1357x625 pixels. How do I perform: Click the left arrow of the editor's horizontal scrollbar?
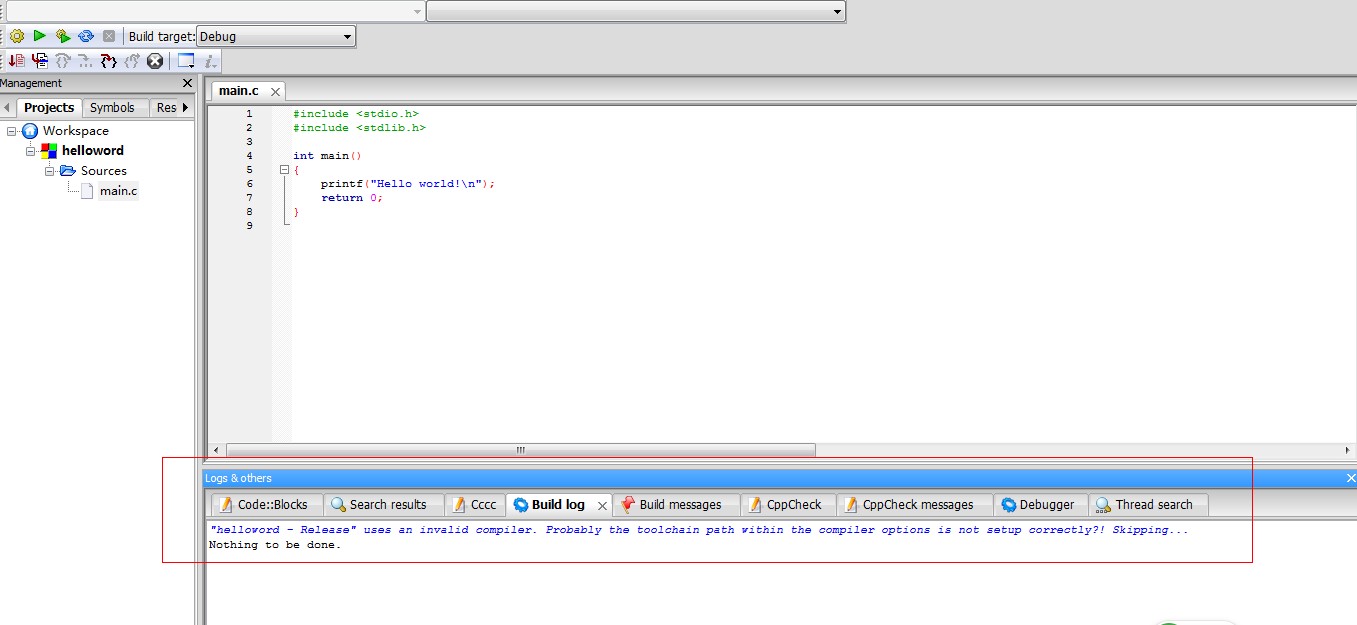pyautogui.click(x=216, y=450)
